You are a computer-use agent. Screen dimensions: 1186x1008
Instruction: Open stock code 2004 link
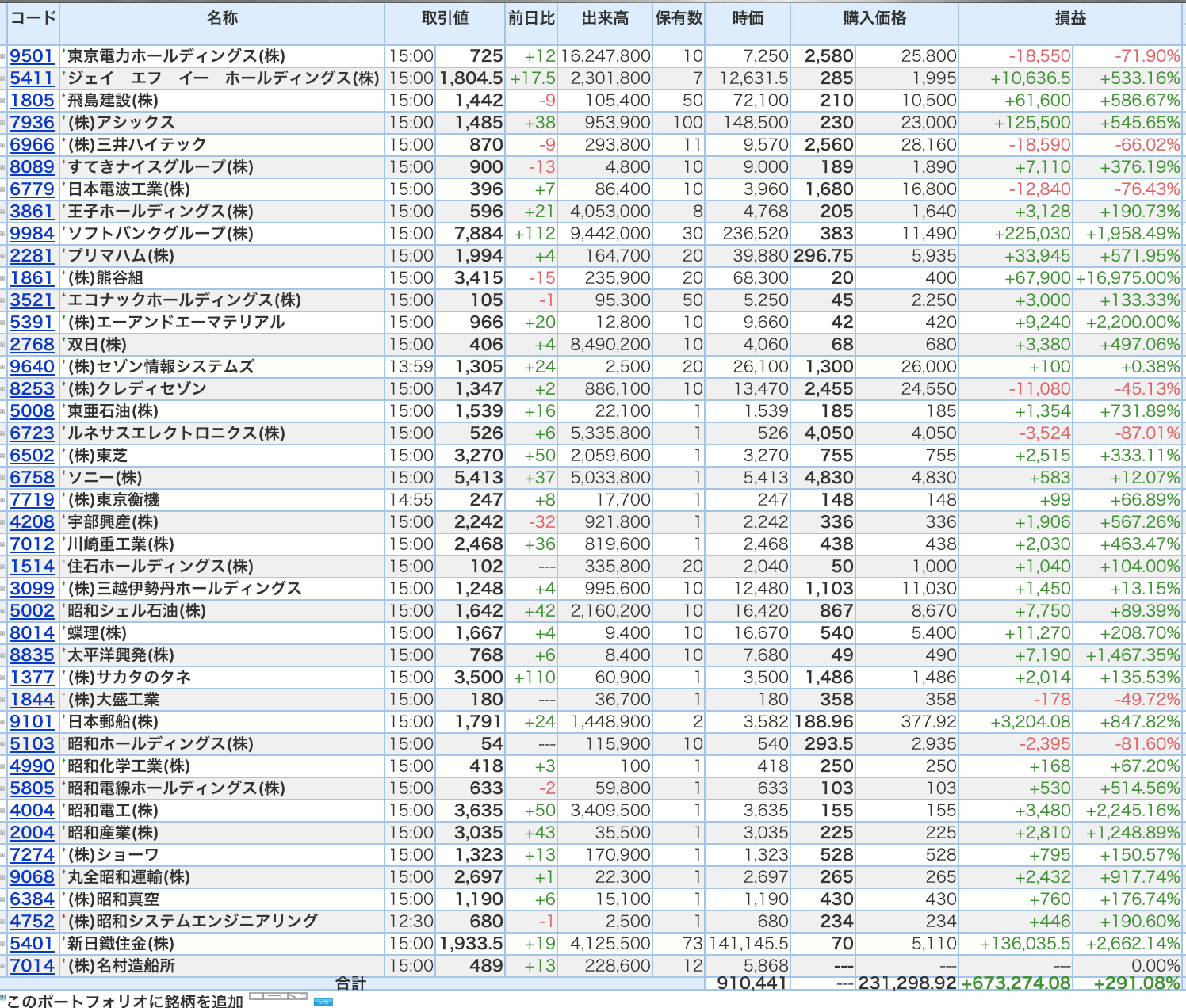point(32,833)
